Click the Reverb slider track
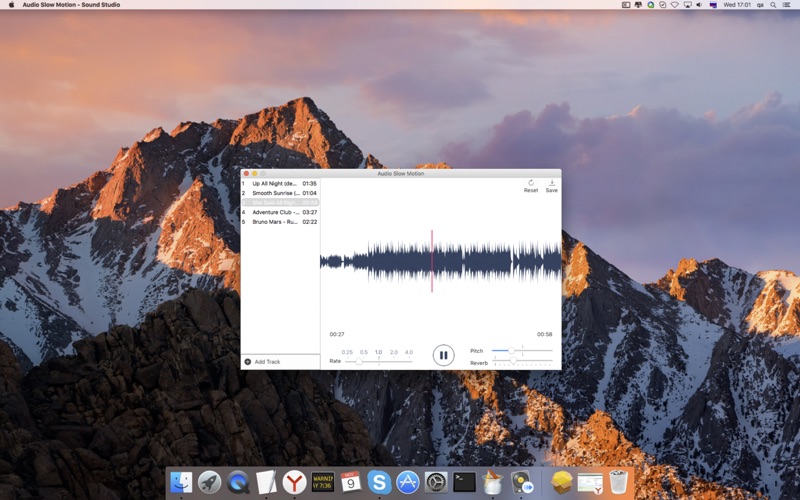 coord(523,361)
